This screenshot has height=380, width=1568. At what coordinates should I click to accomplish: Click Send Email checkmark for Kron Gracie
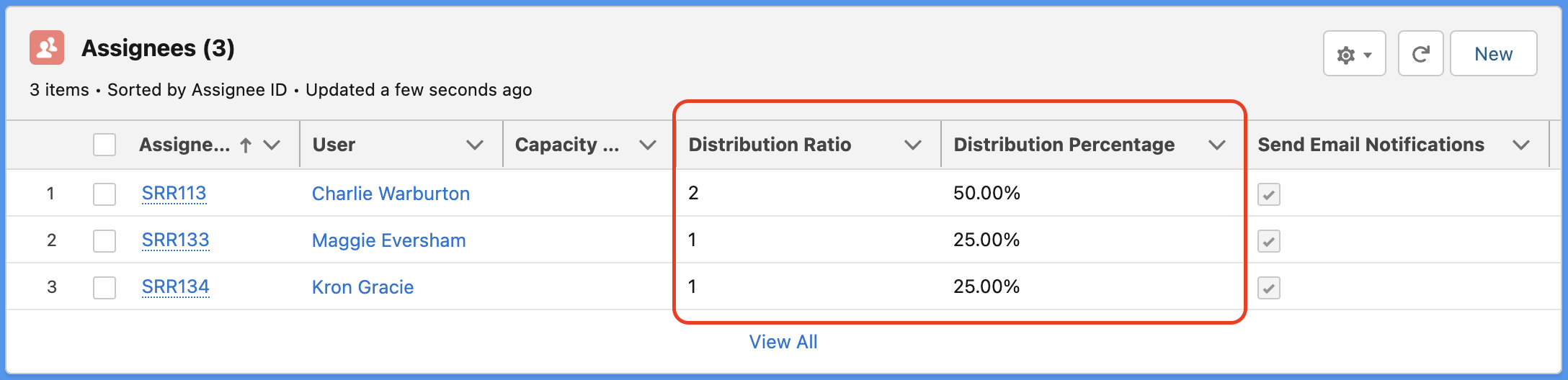pos(1269,288)
